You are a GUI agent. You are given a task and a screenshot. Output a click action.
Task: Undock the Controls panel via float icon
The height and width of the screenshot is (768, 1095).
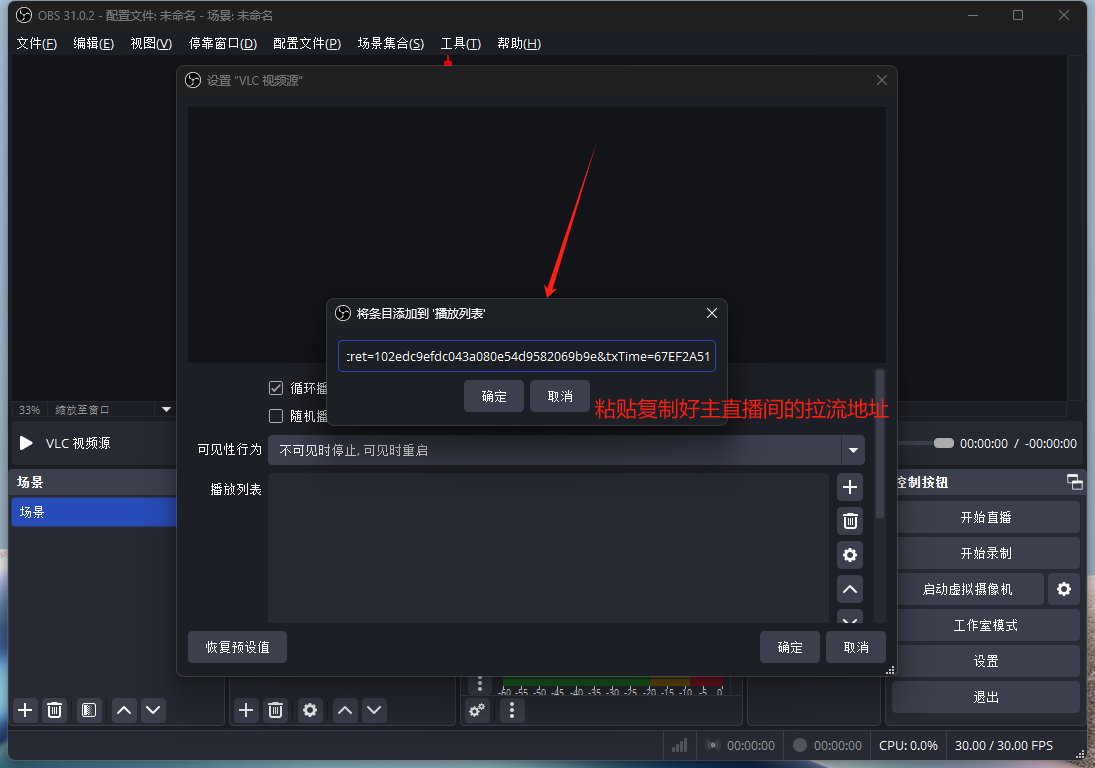(x=1075, y=482)
